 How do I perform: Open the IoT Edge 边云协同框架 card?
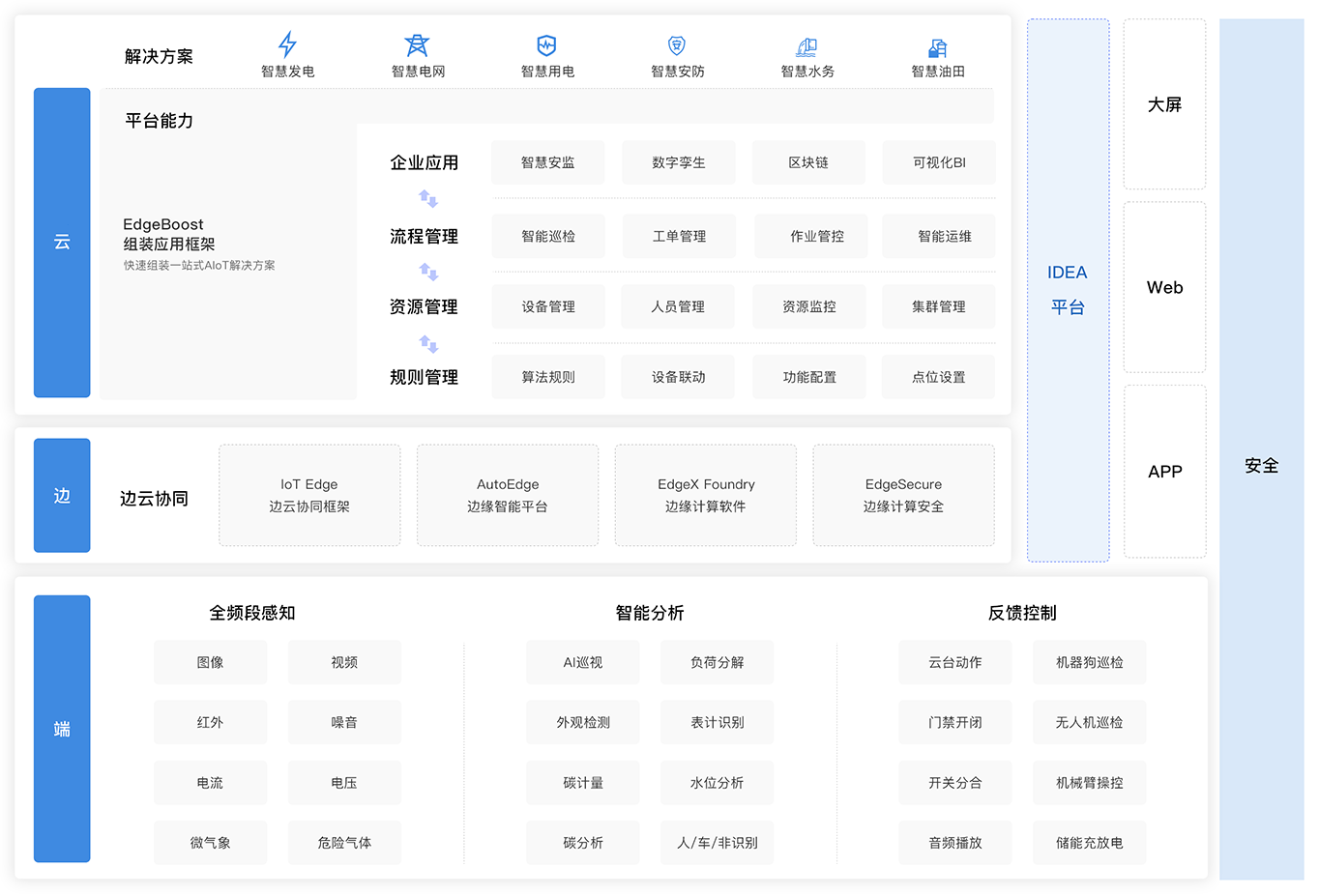pyautogui.click(x=309, y=495)
